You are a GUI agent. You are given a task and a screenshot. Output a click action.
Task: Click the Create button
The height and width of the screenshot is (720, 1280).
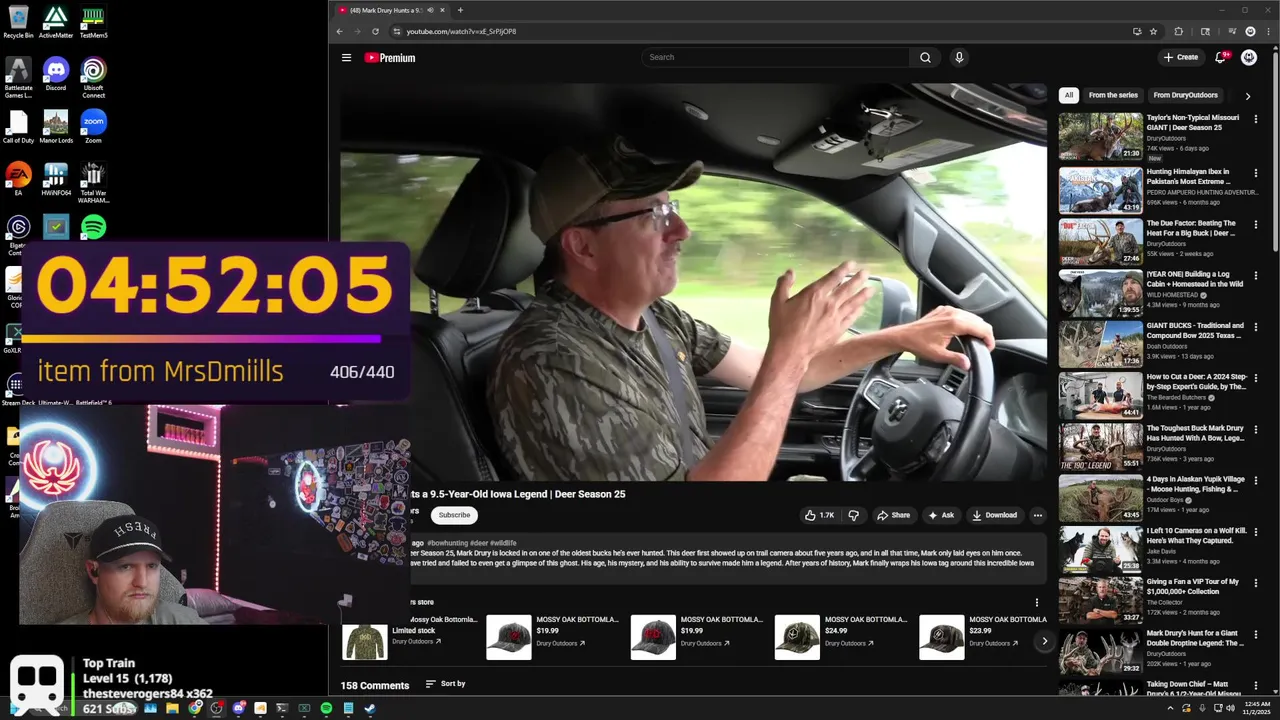(1181, 57)
